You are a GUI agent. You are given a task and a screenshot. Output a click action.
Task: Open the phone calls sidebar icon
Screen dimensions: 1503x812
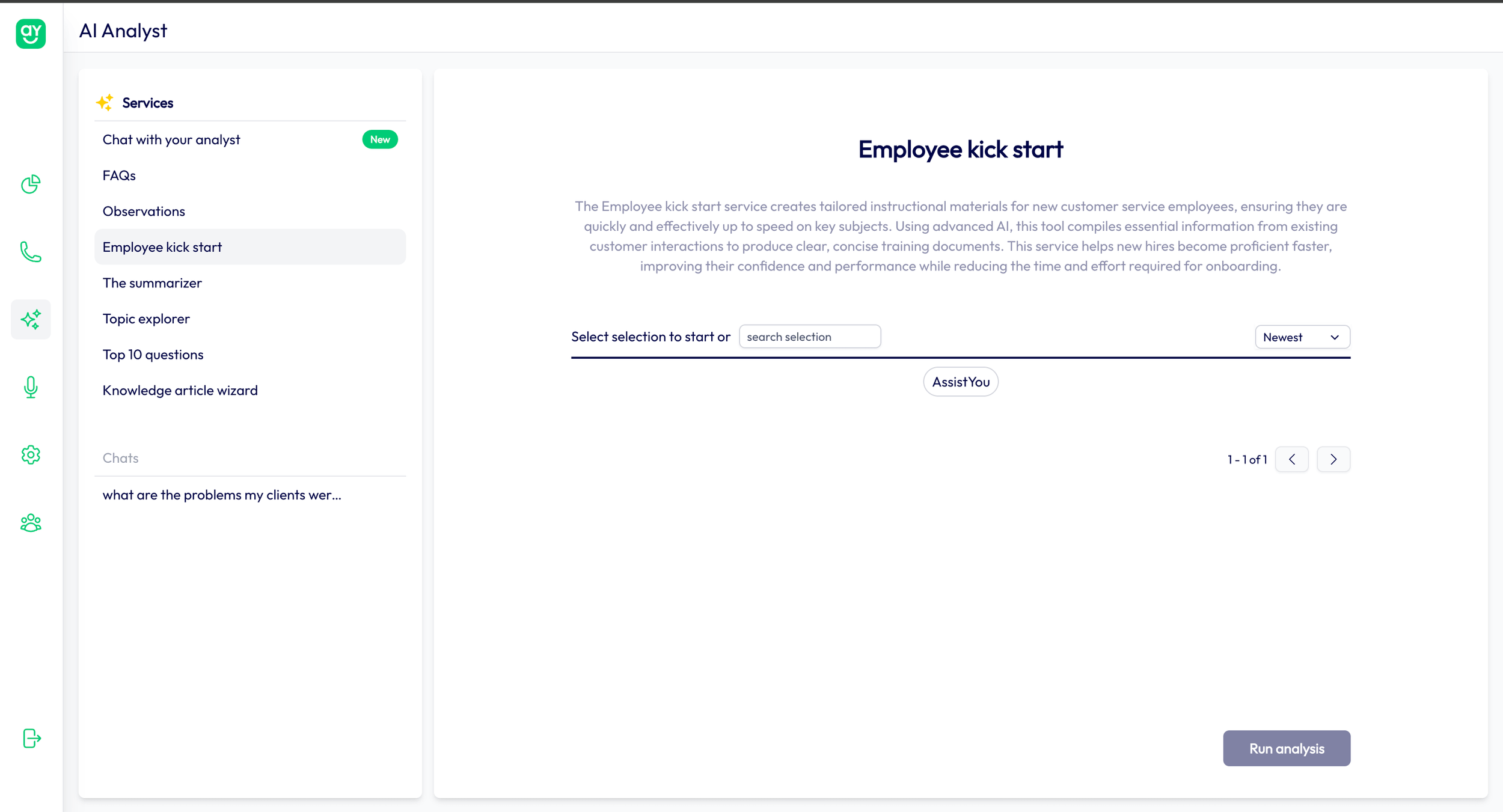pos(31,252)
